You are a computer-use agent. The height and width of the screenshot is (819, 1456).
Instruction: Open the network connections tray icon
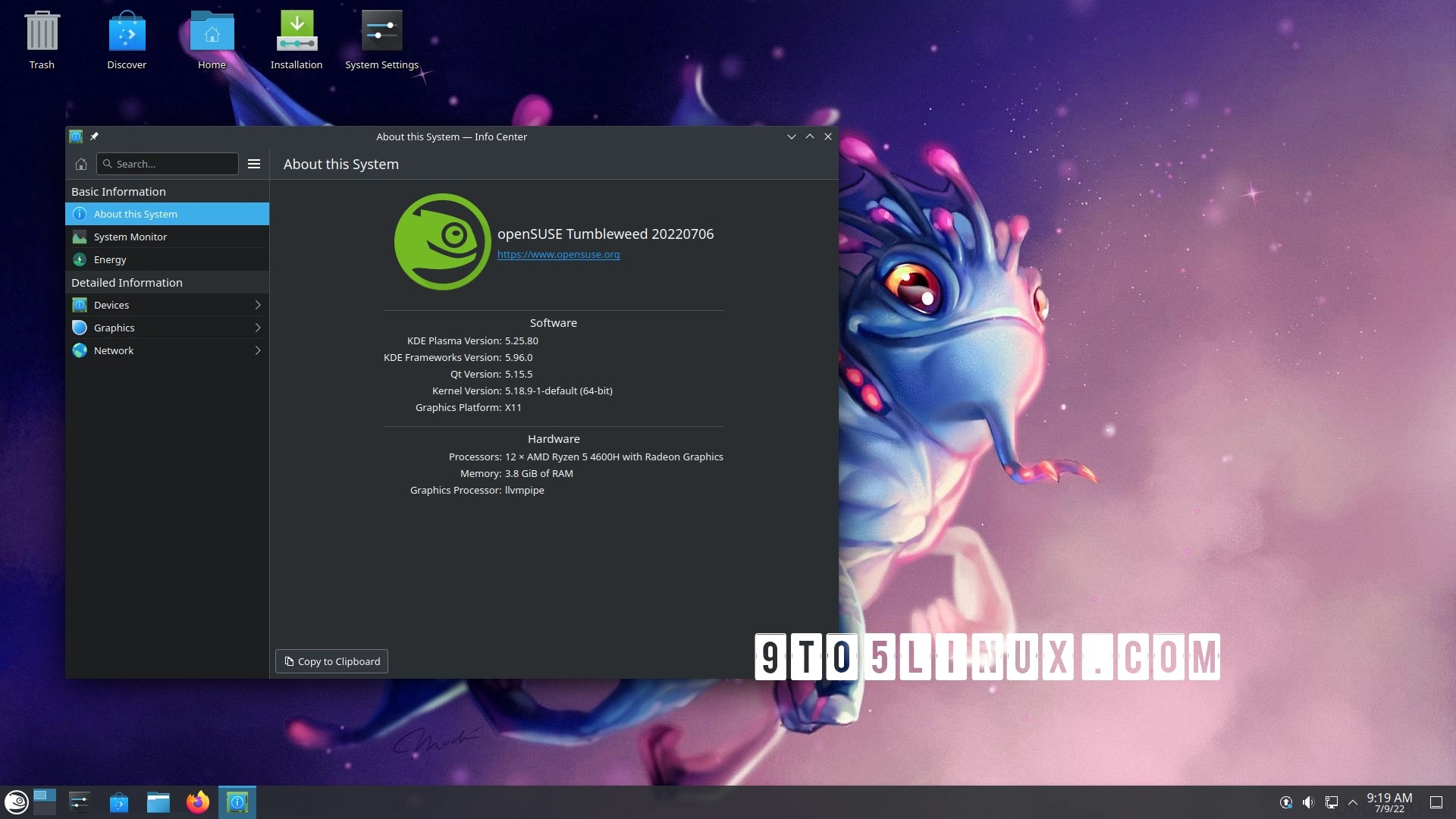coord(1331,802)
